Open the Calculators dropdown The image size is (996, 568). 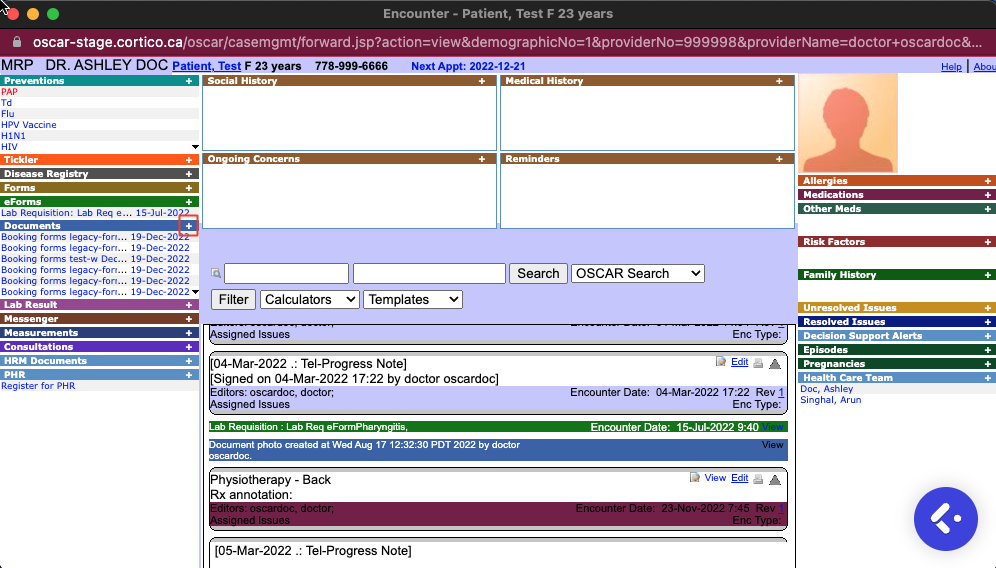310,299
